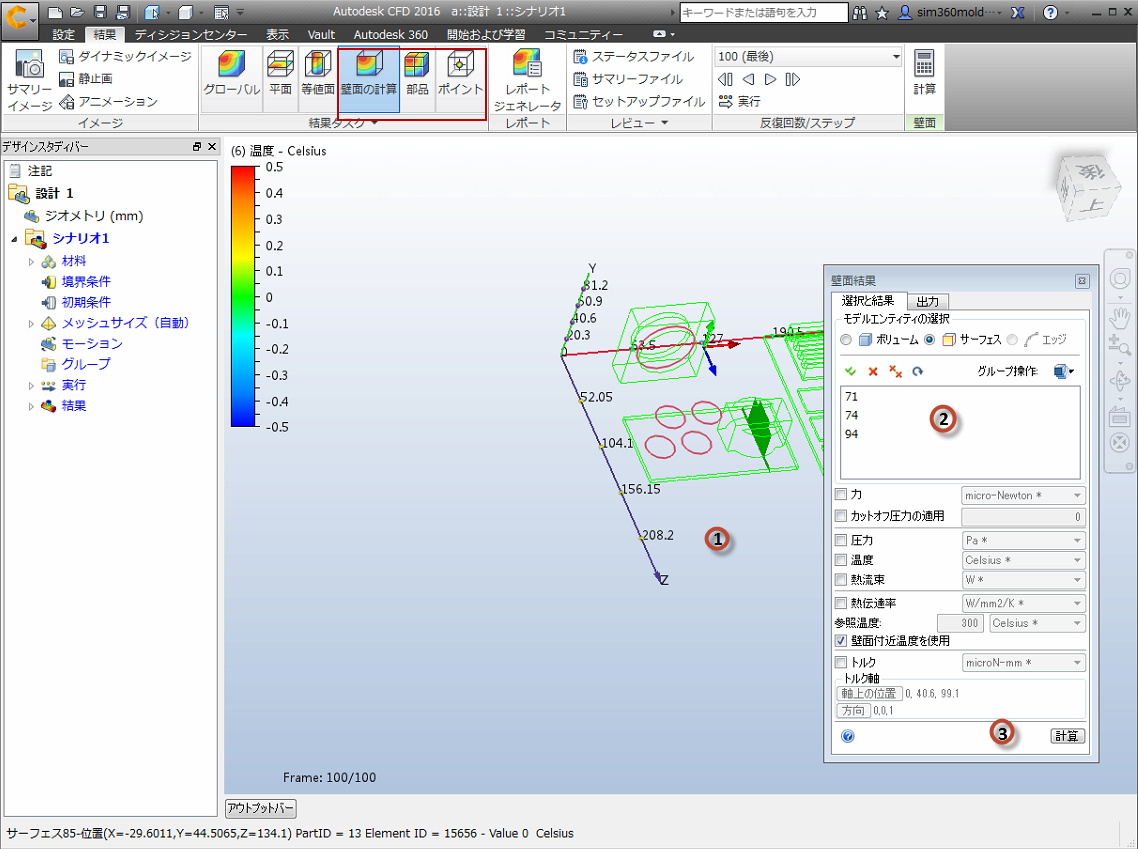Enable the 温度 (Temperature) checkbox
Screen dimensions: 1138x849
point(841,559)
